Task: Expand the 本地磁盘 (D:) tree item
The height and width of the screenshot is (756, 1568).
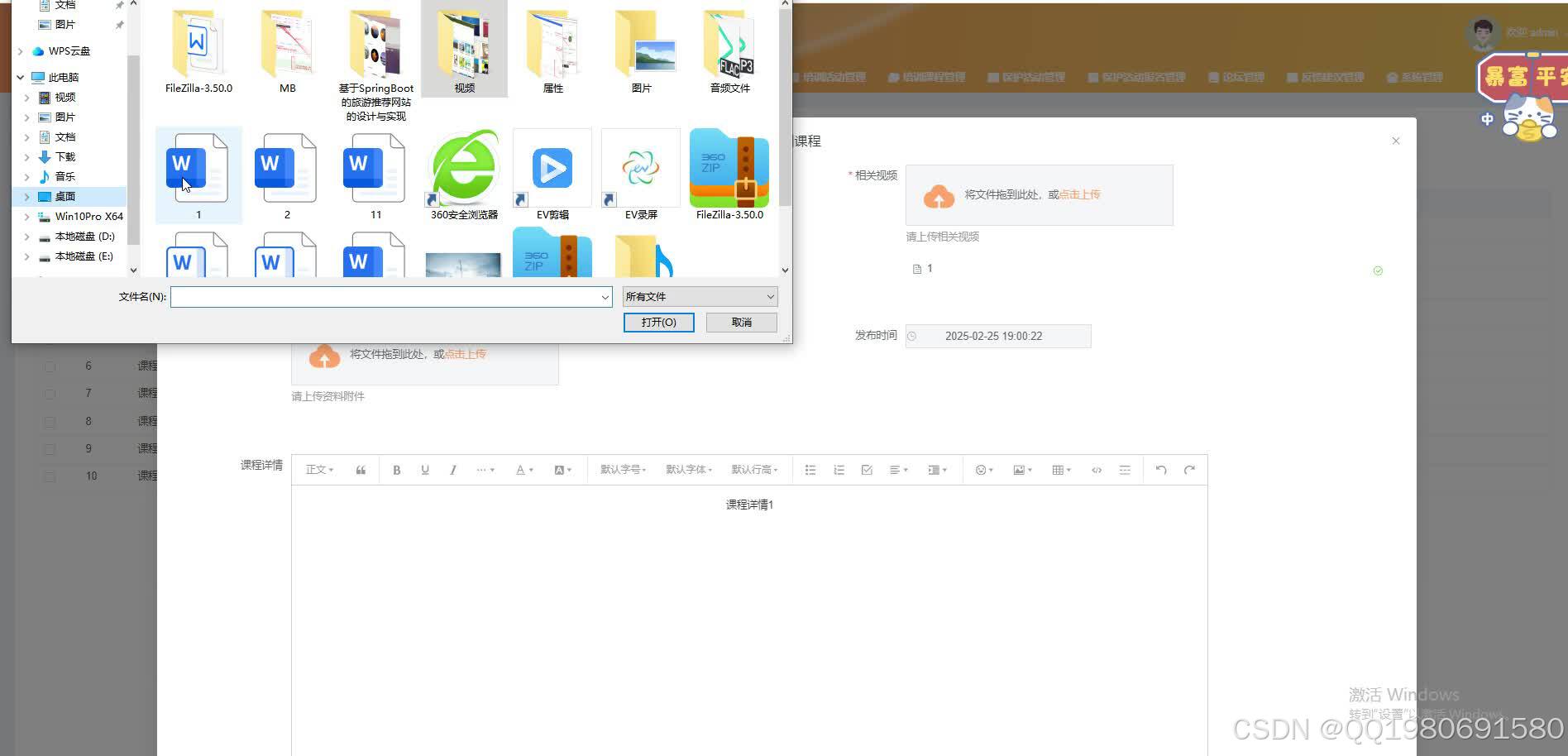Action: pyautogui.click(x=27, y=237)
